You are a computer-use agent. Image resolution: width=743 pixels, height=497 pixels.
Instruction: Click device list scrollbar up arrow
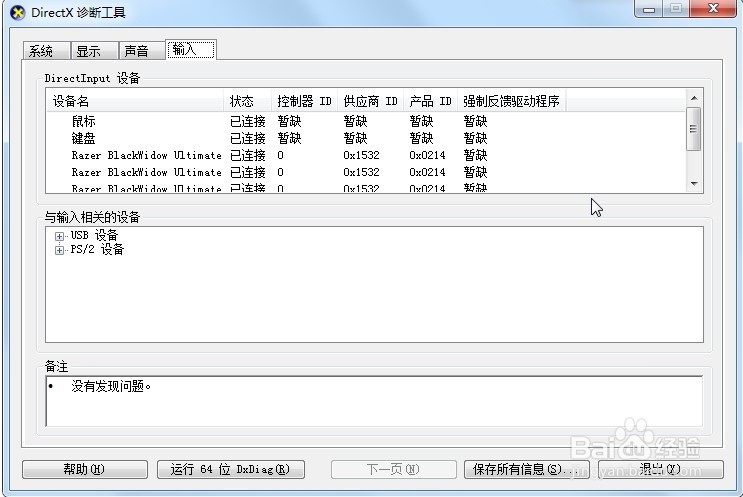click(694, 98)
